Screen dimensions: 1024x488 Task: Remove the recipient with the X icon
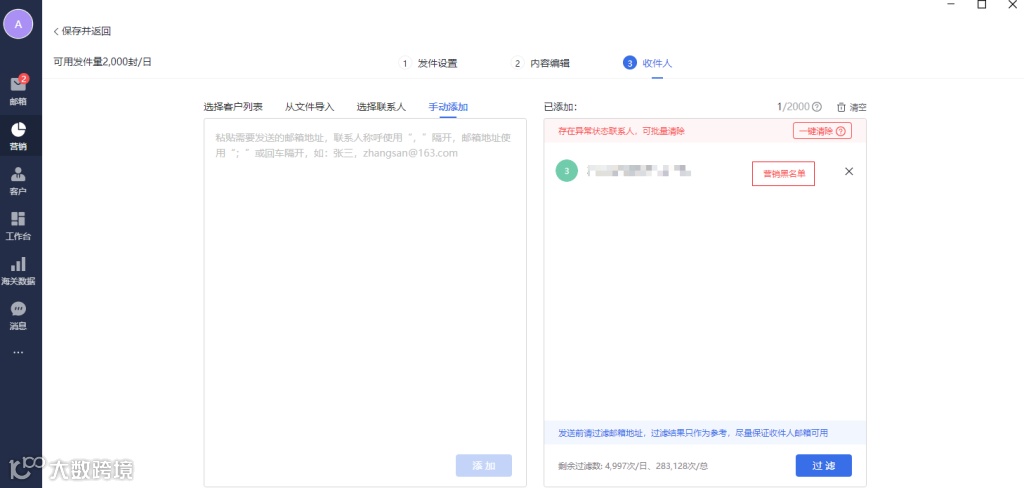coord(849,171)
